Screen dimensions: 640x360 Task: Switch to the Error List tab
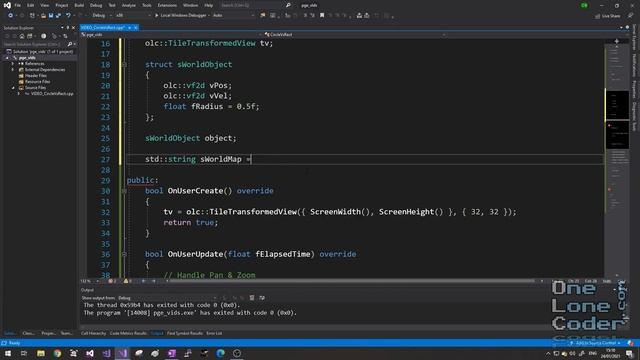coord(214,333)
